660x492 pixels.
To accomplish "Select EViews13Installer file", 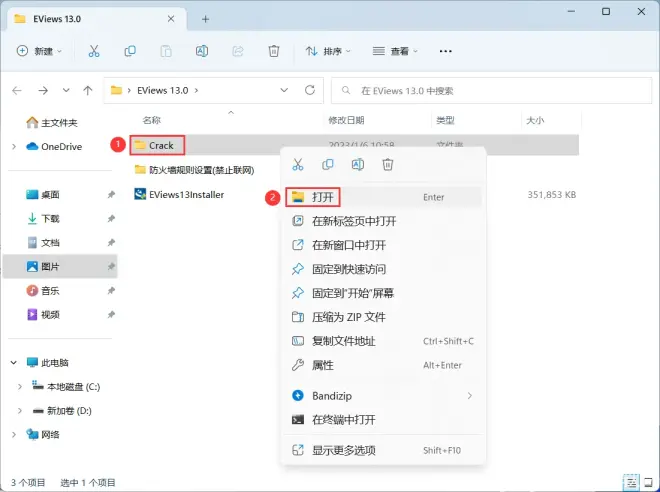I will tap(179, 194).
